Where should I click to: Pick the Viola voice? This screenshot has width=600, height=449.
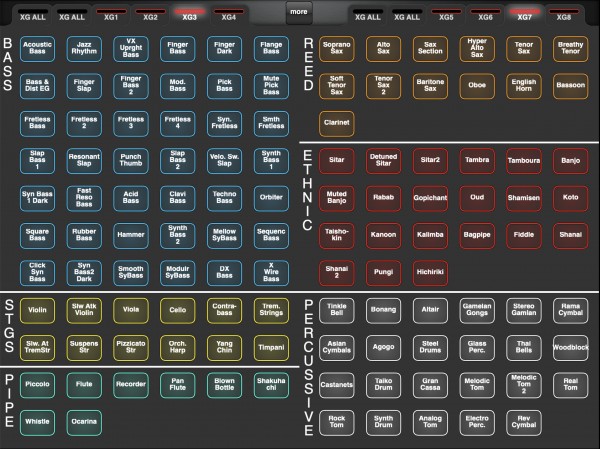(131, 310)
